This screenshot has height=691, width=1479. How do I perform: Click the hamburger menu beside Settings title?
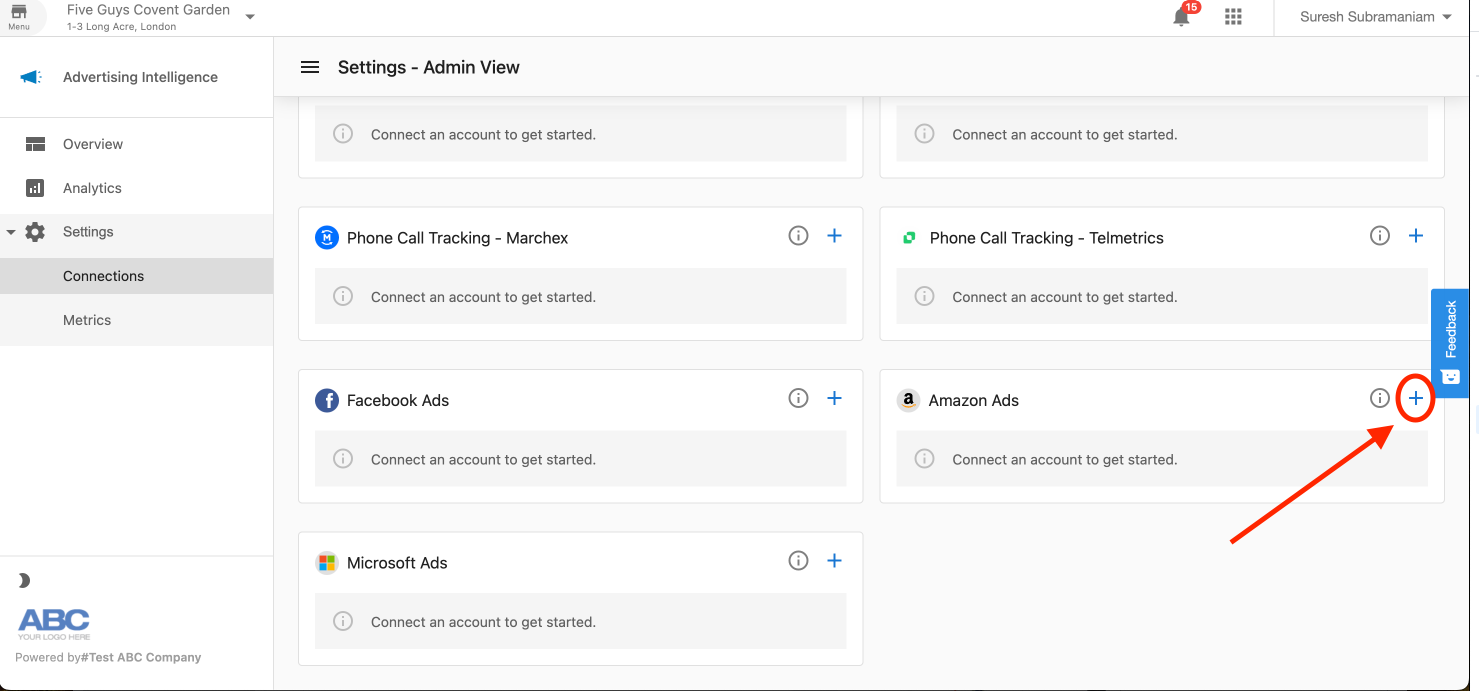[310, 67]
